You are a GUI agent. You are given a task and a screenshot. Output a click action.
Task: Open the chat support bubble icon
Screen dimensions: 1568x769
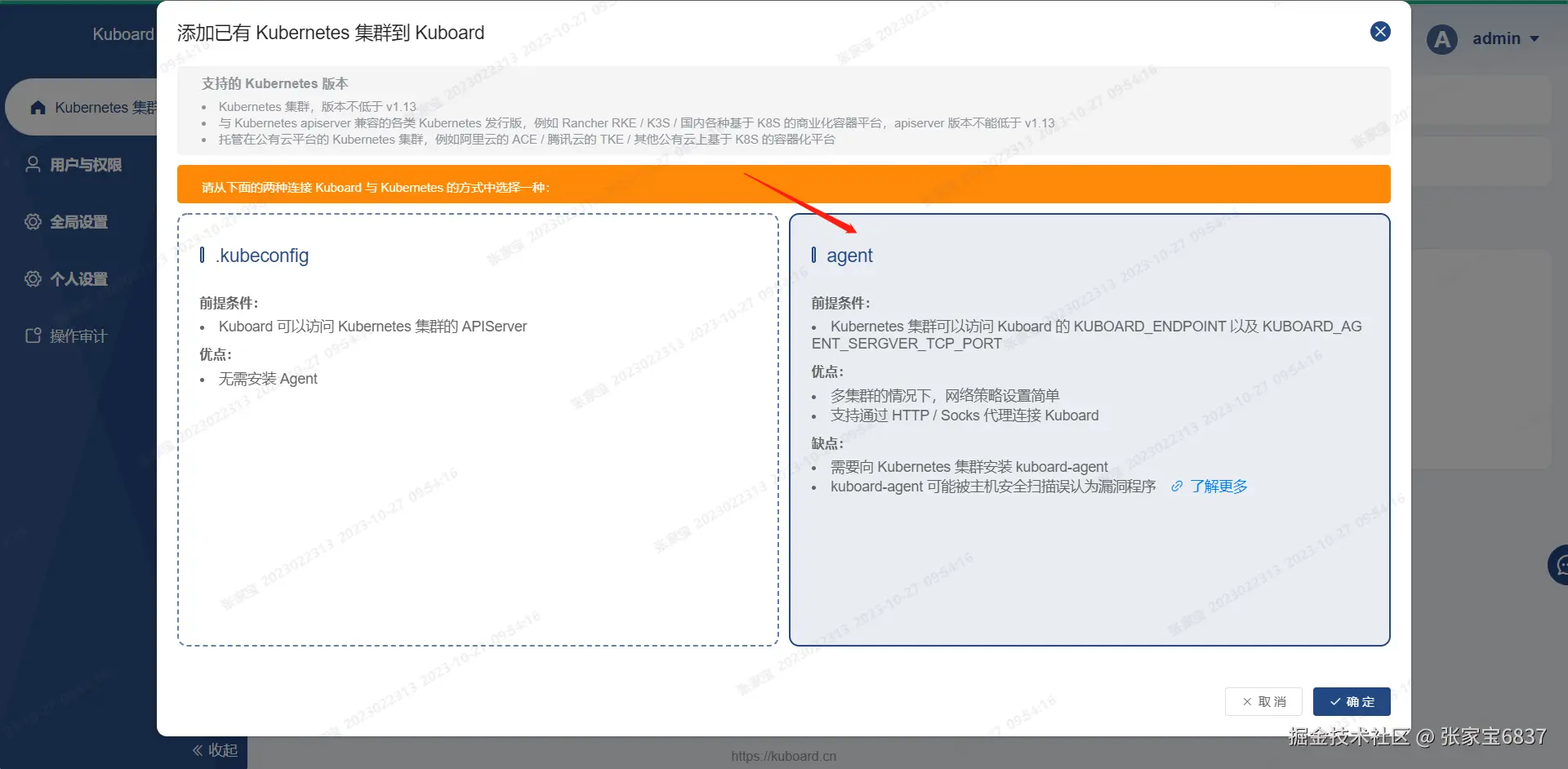[x=1559, y=565]
